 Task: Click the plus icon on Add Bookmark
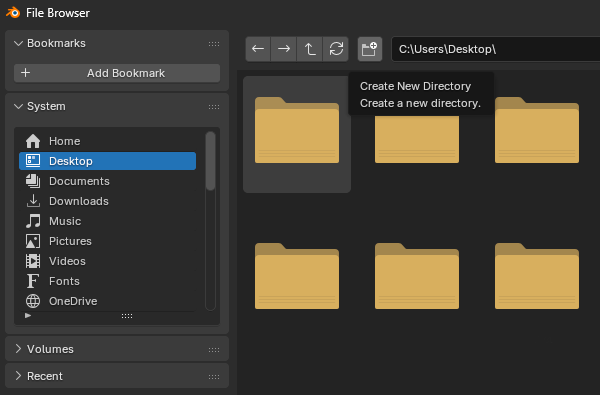tap(25, 73)
